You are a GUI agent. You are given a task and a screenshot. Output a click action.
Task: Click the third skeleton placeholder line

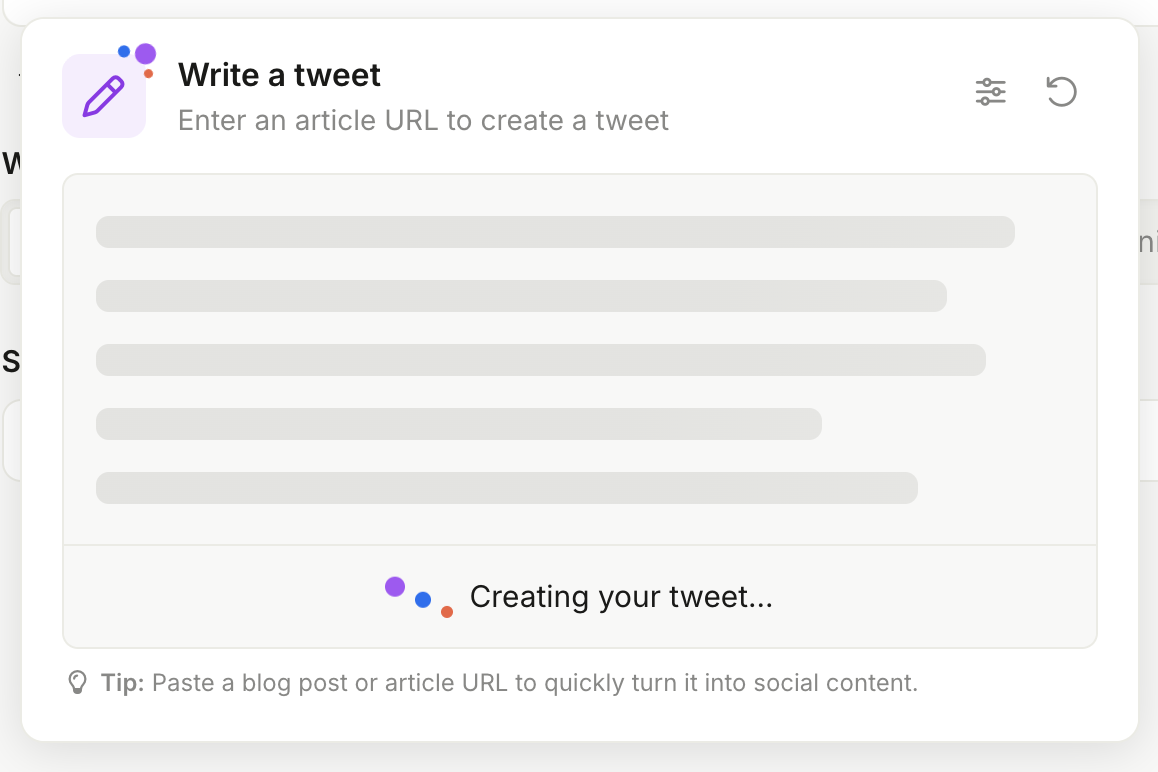(541, 360)
